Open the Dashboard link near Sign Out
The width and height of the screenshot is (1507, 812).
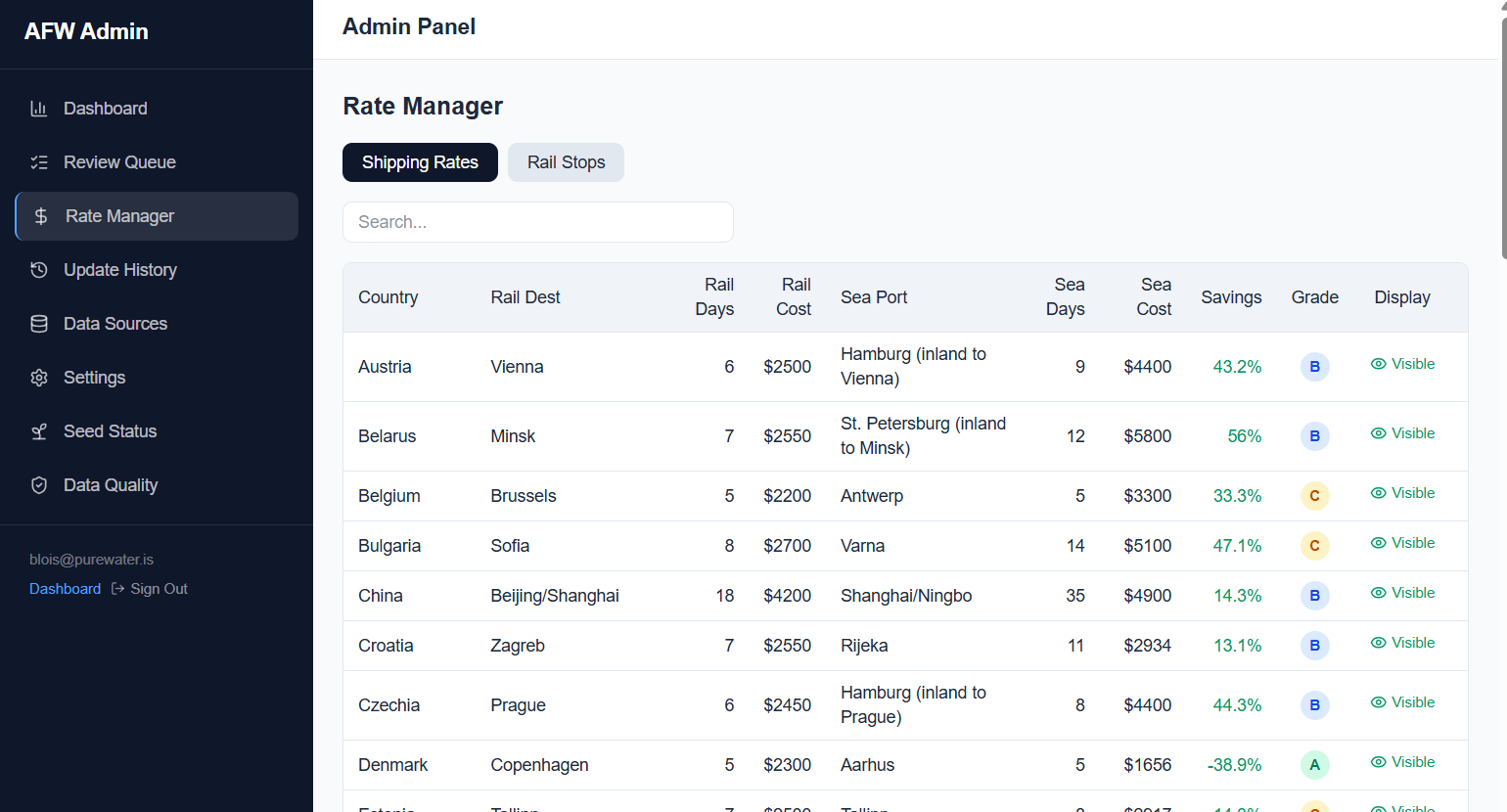[x=65, y=588]
